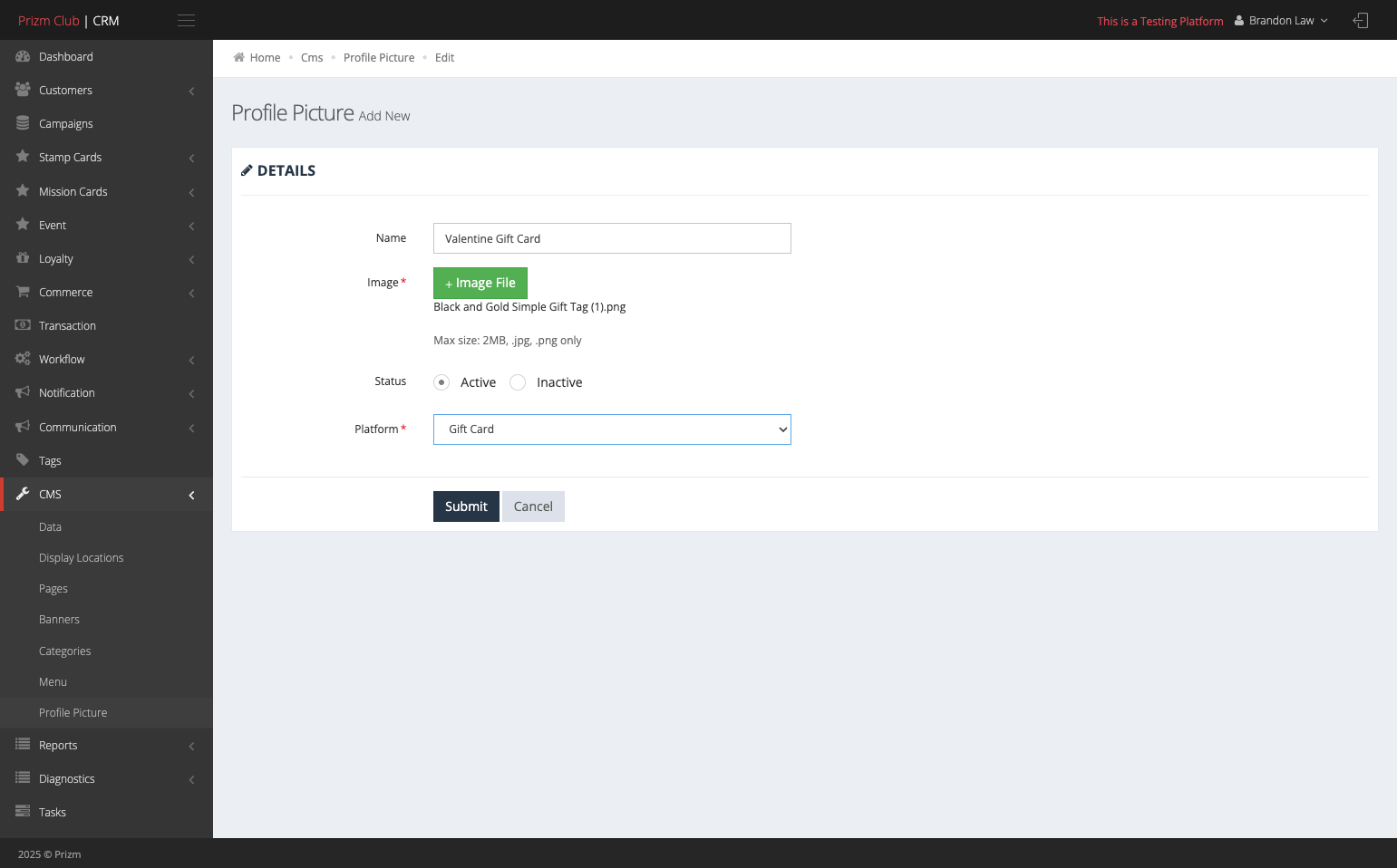Screen dimensions: 1397x868
Task: Click the Workflow gears icon
Action: (23, 359)
